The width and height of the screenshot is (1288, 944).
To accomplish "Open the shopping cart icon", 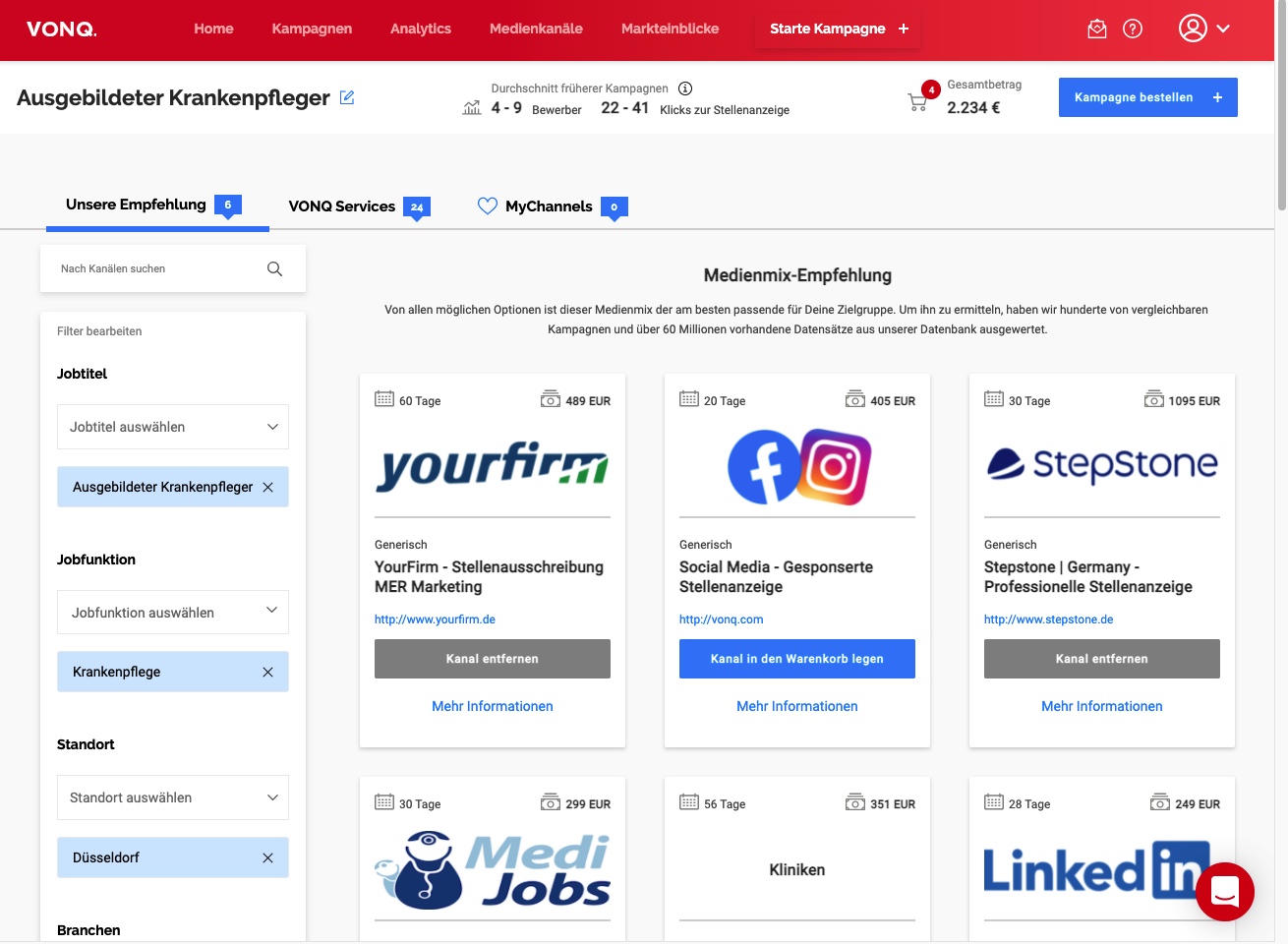I will click(917, 101).
